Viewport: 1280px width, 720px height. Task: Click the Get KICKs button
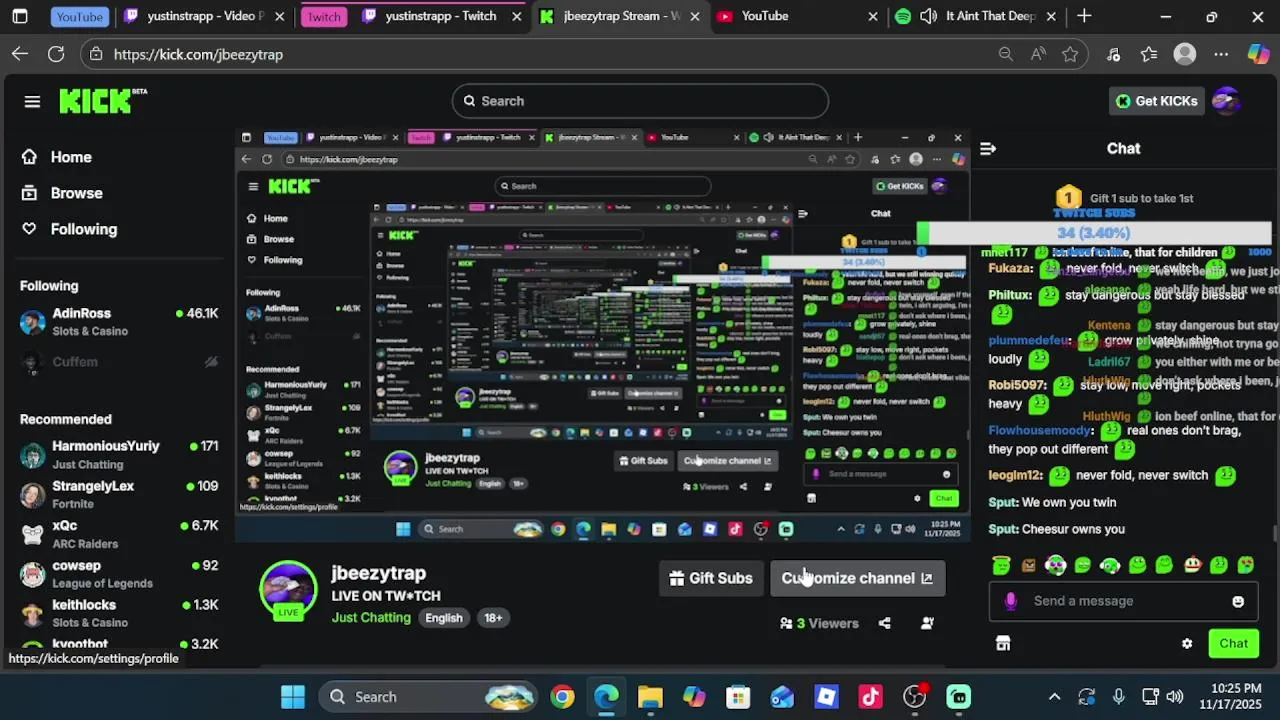pyautogui.click(x=1155, y=101)
